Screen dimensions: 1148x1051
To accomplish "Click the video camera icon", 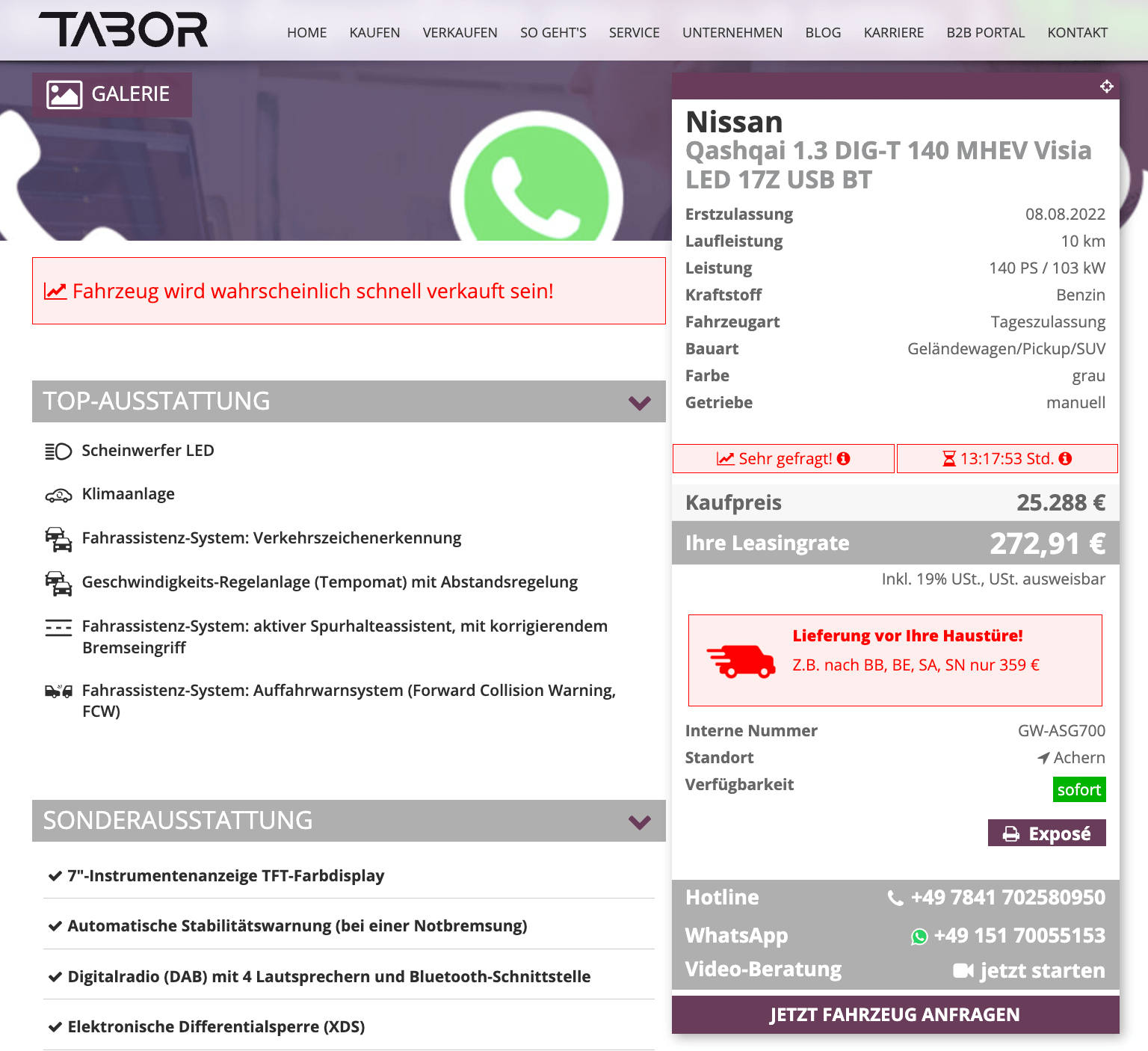I will (963, 970).
